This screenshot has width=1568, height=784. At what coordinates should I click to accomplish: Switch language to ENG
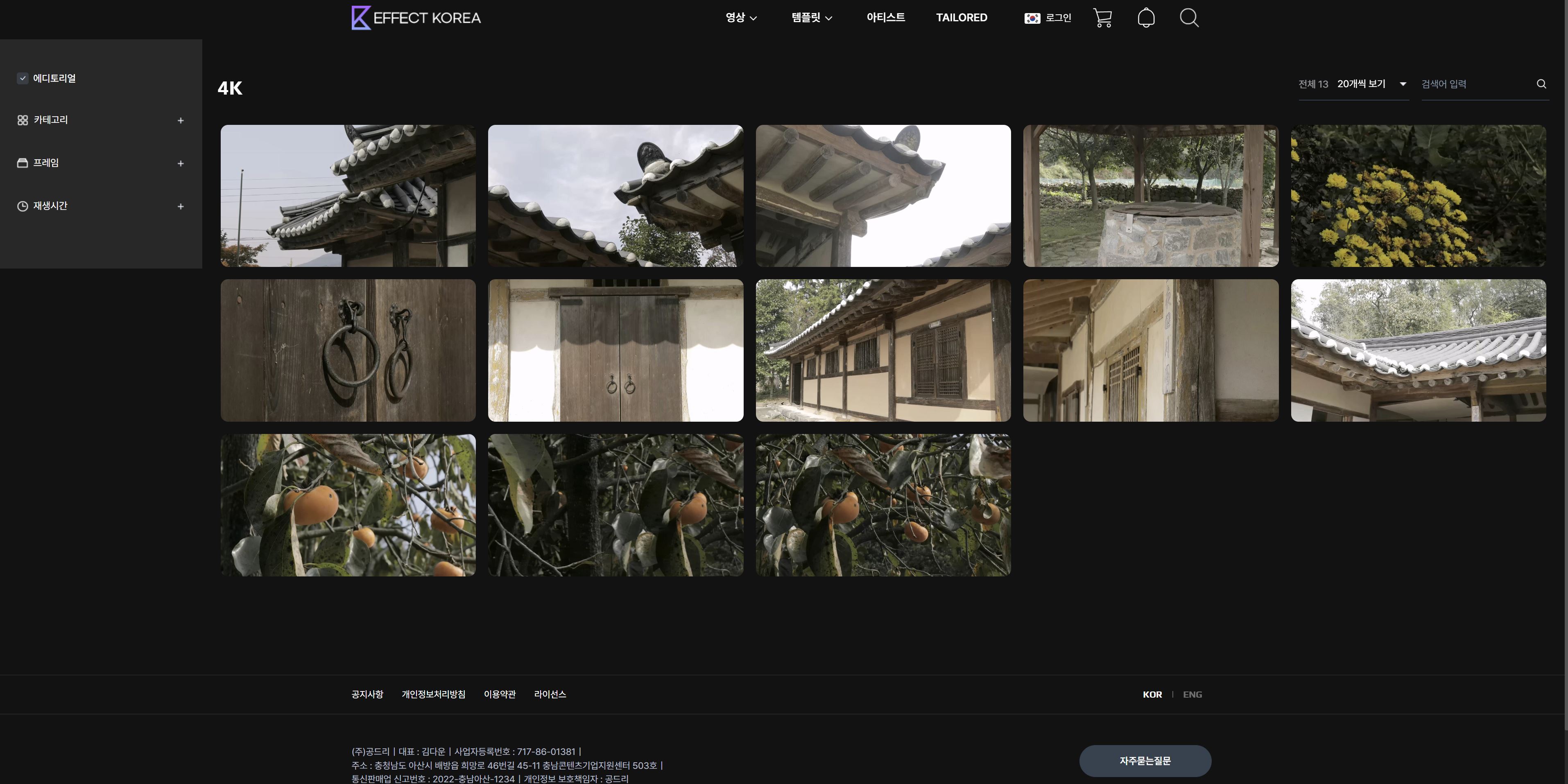pos(1192,694)
